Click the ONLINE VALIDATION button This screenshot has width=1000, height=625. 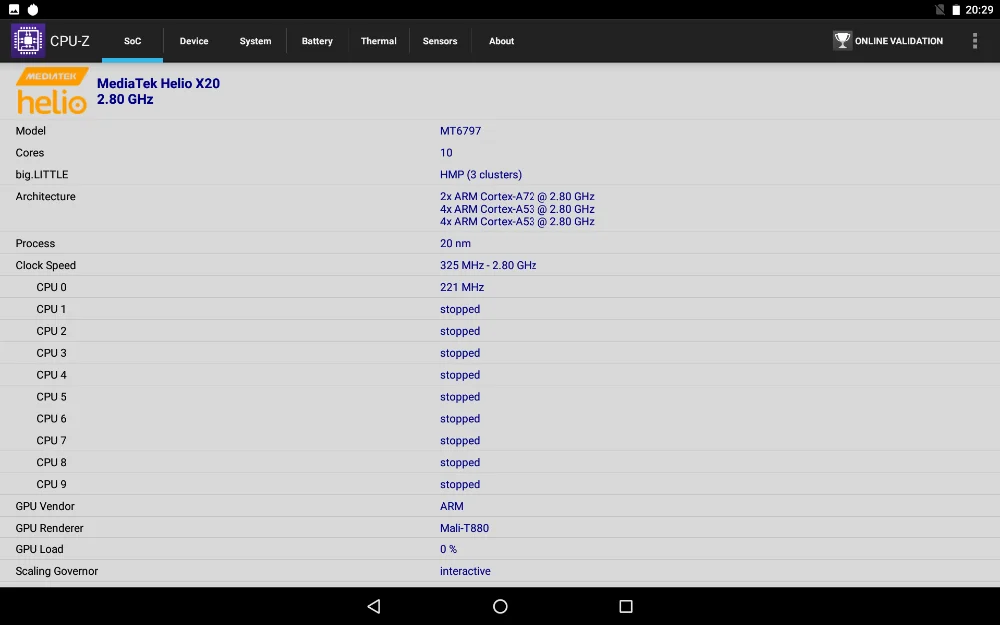coord(890,40)
